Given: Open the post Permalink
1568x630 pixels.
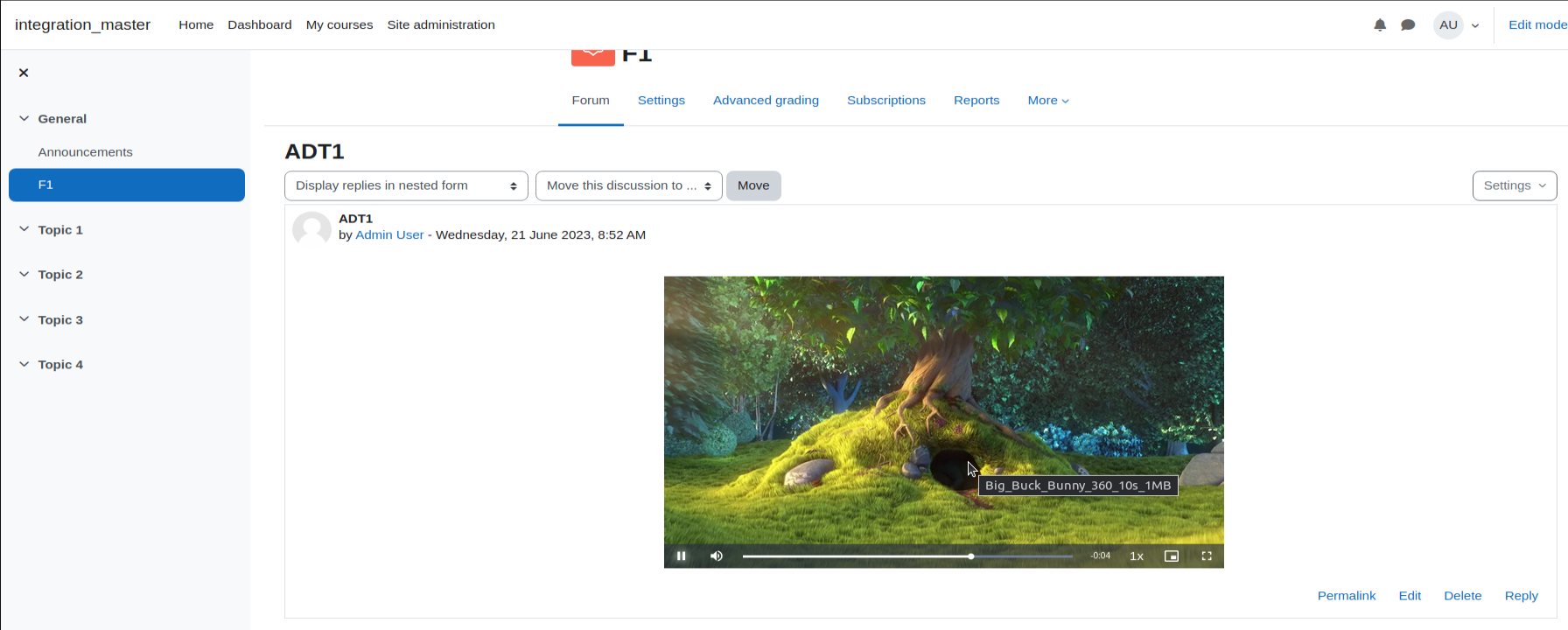Looking at the screenshot, I should pos(1347,595).
